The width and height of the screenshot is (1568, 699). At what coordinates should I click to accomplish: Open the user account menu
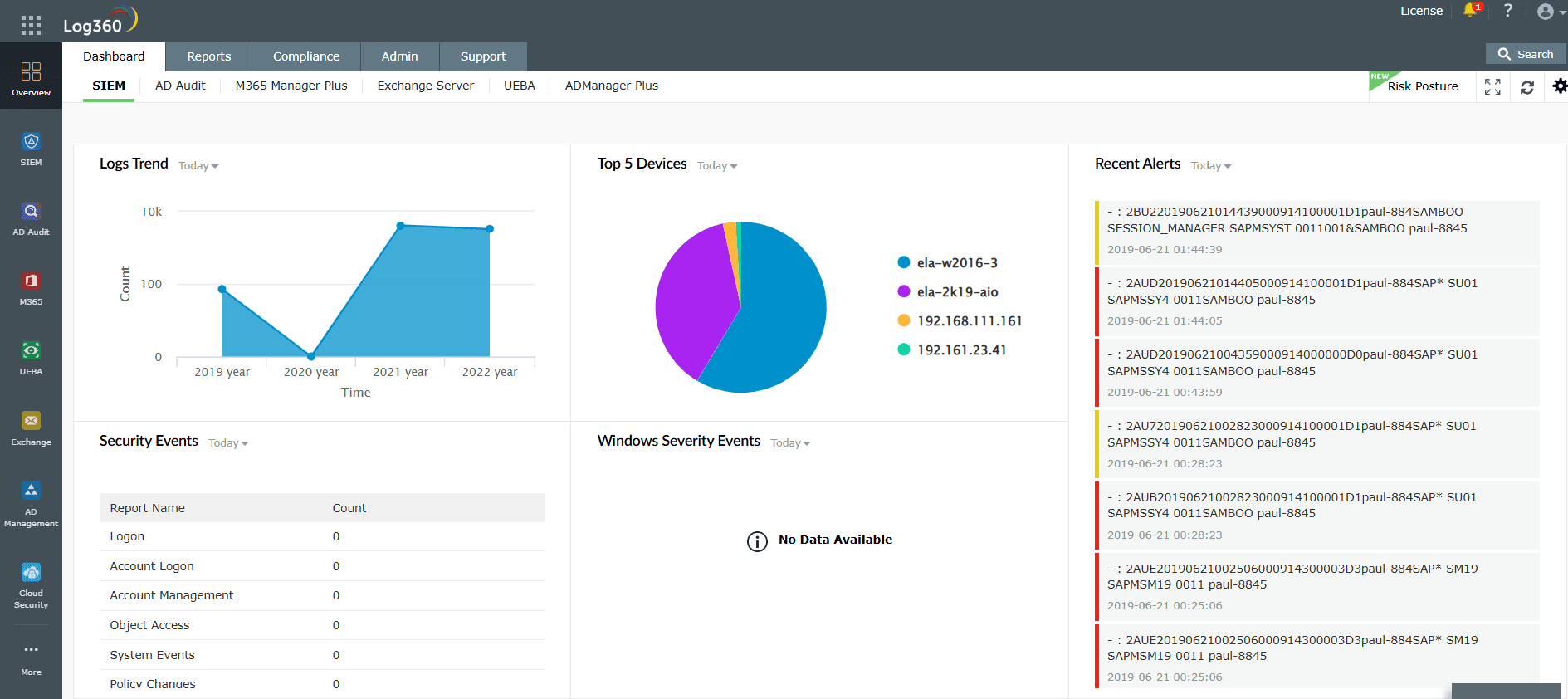(x=1551, y=12)
